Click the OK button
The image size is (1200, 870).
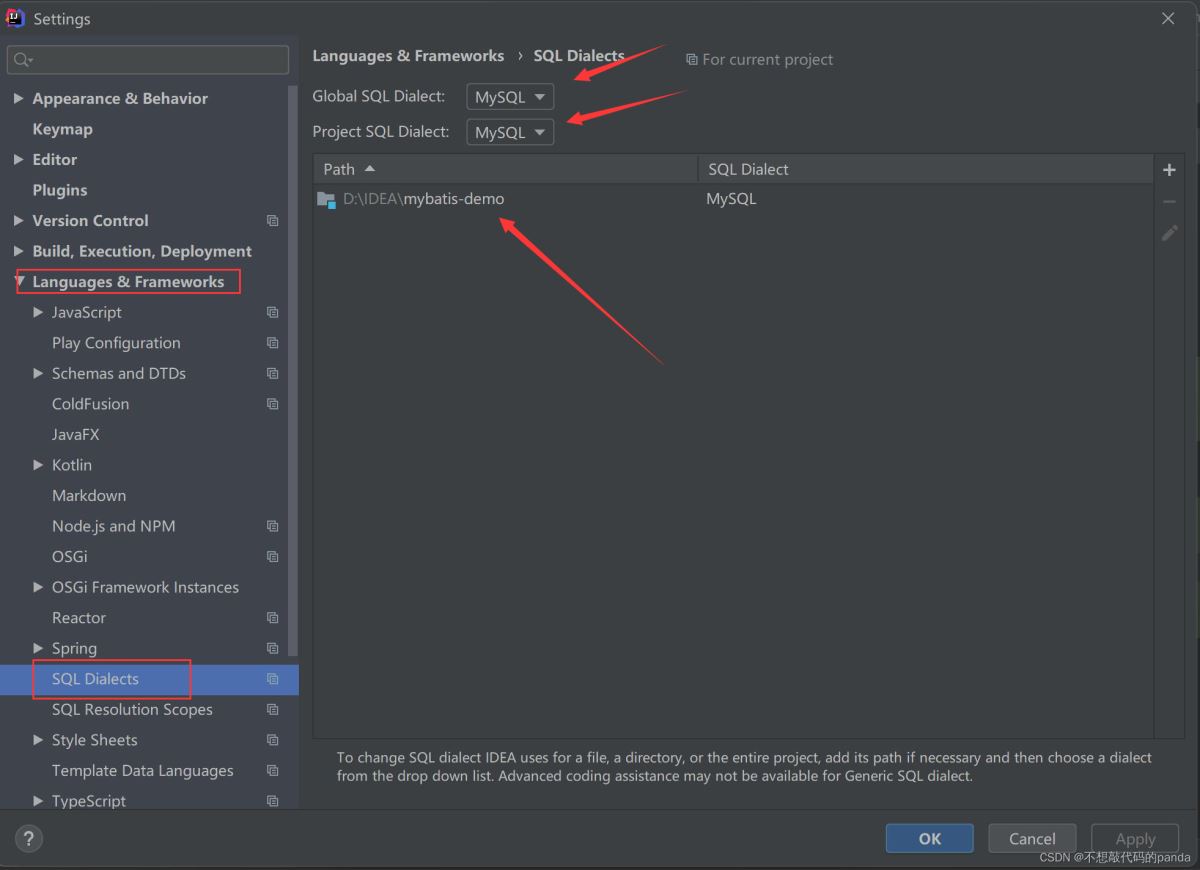point(930,839)
